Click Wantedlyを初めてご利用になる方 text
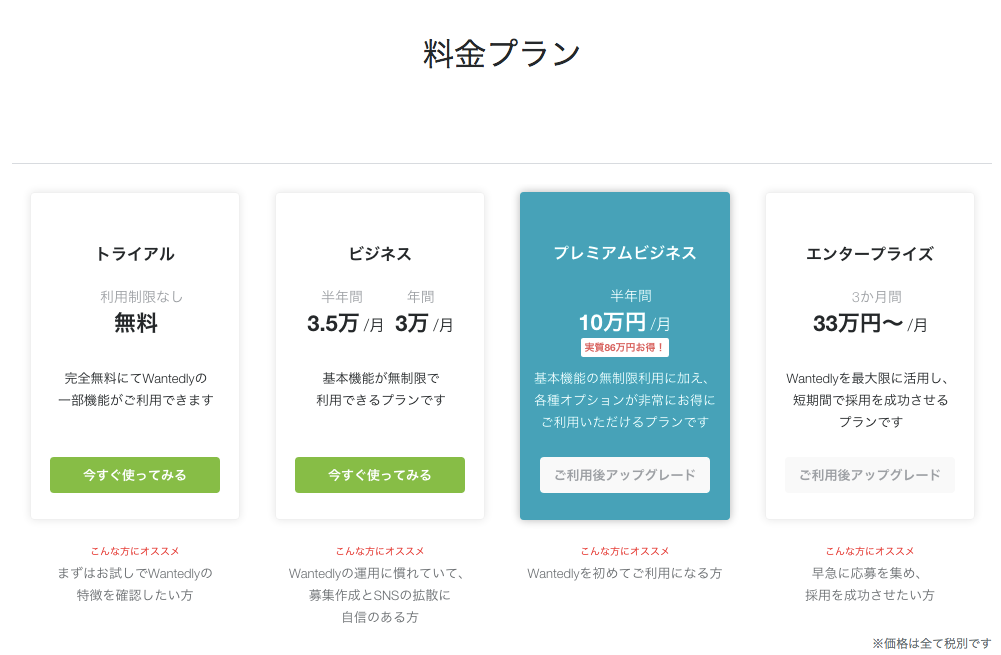Image resolution: width=1001 pixels, height=655 pixels. [625, 573]
